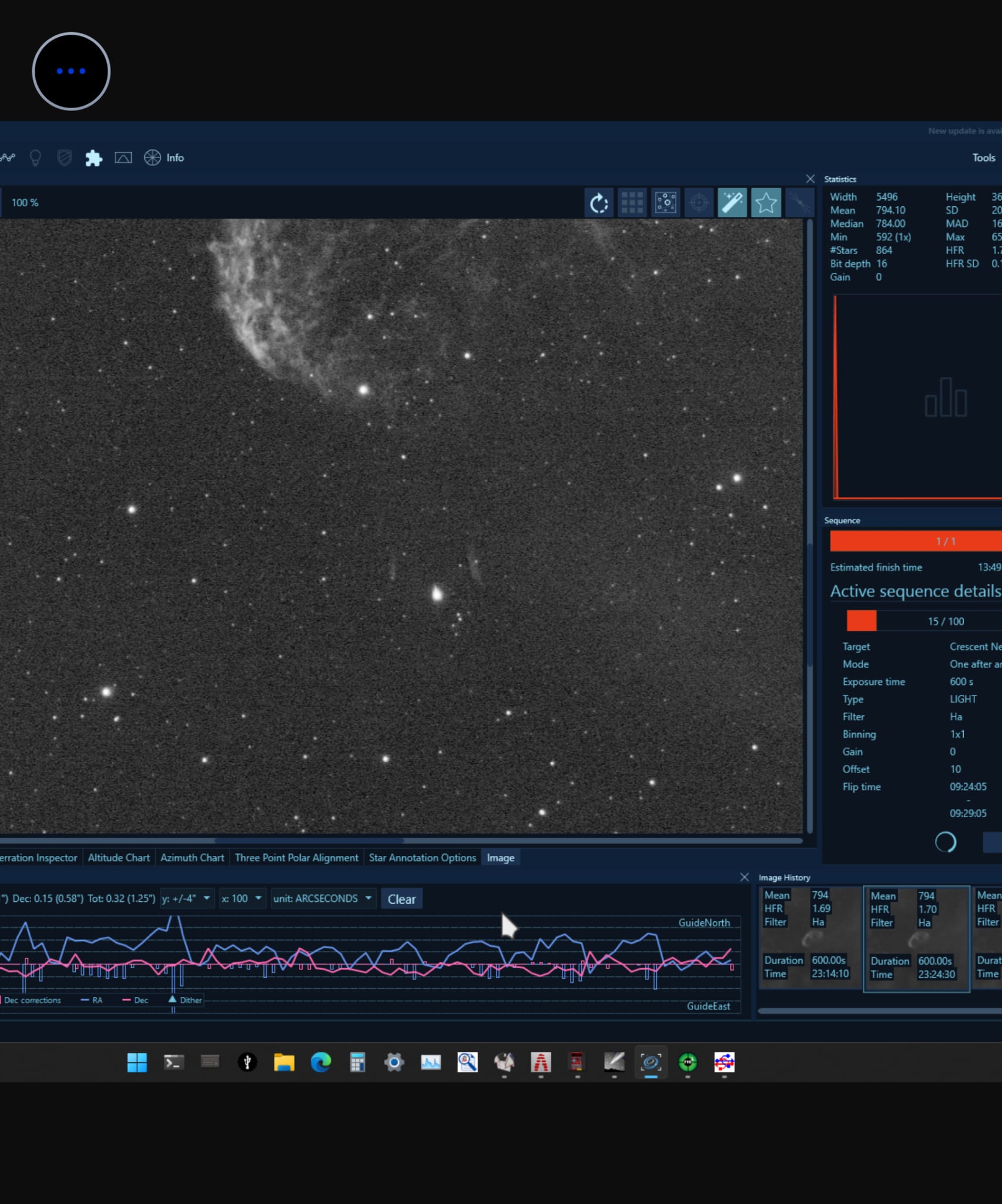Clear the guiding graph
The image size is (1002, 1204).
click(401, 899)
